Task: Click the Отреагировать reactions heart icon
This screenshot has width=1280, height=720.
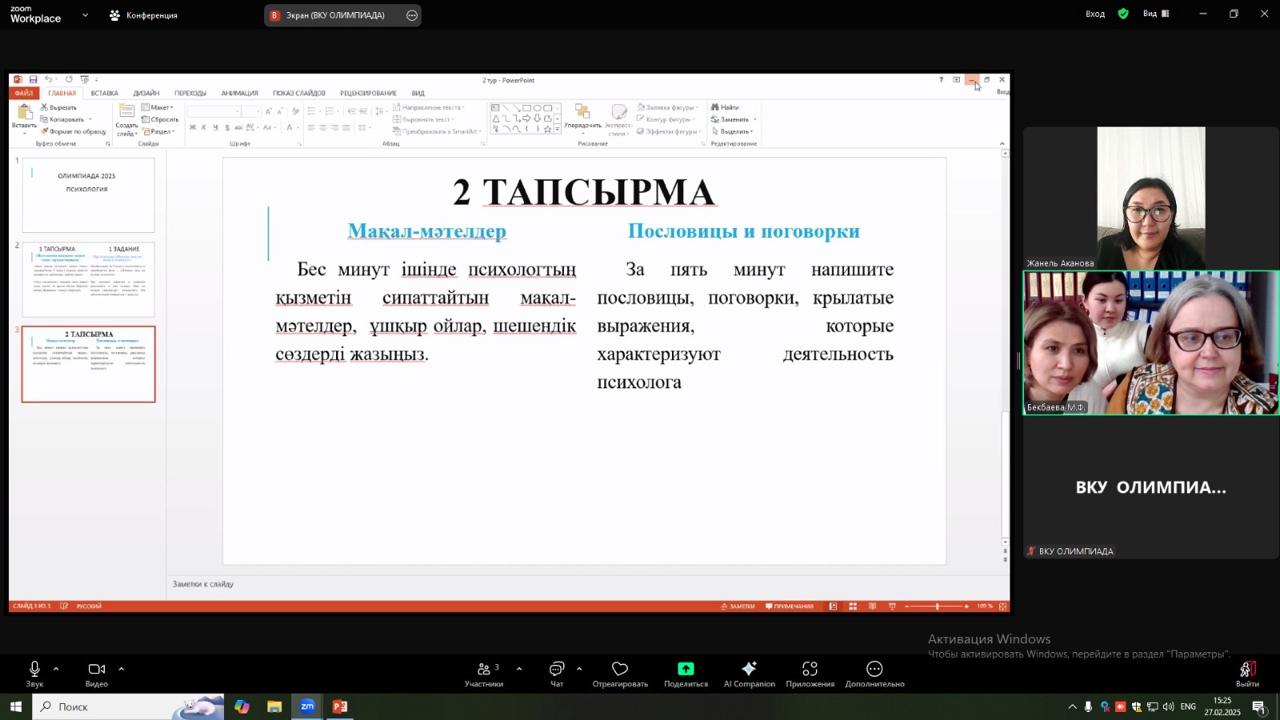Action: (x=620, y=669)
